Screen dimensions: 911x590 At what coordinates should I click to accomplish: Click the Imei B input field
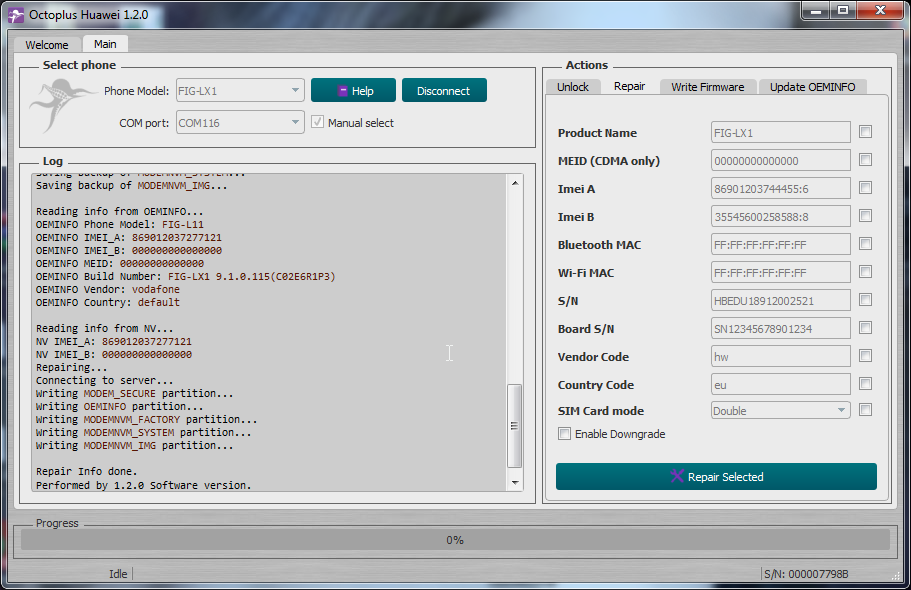click(x=780, y=216)
